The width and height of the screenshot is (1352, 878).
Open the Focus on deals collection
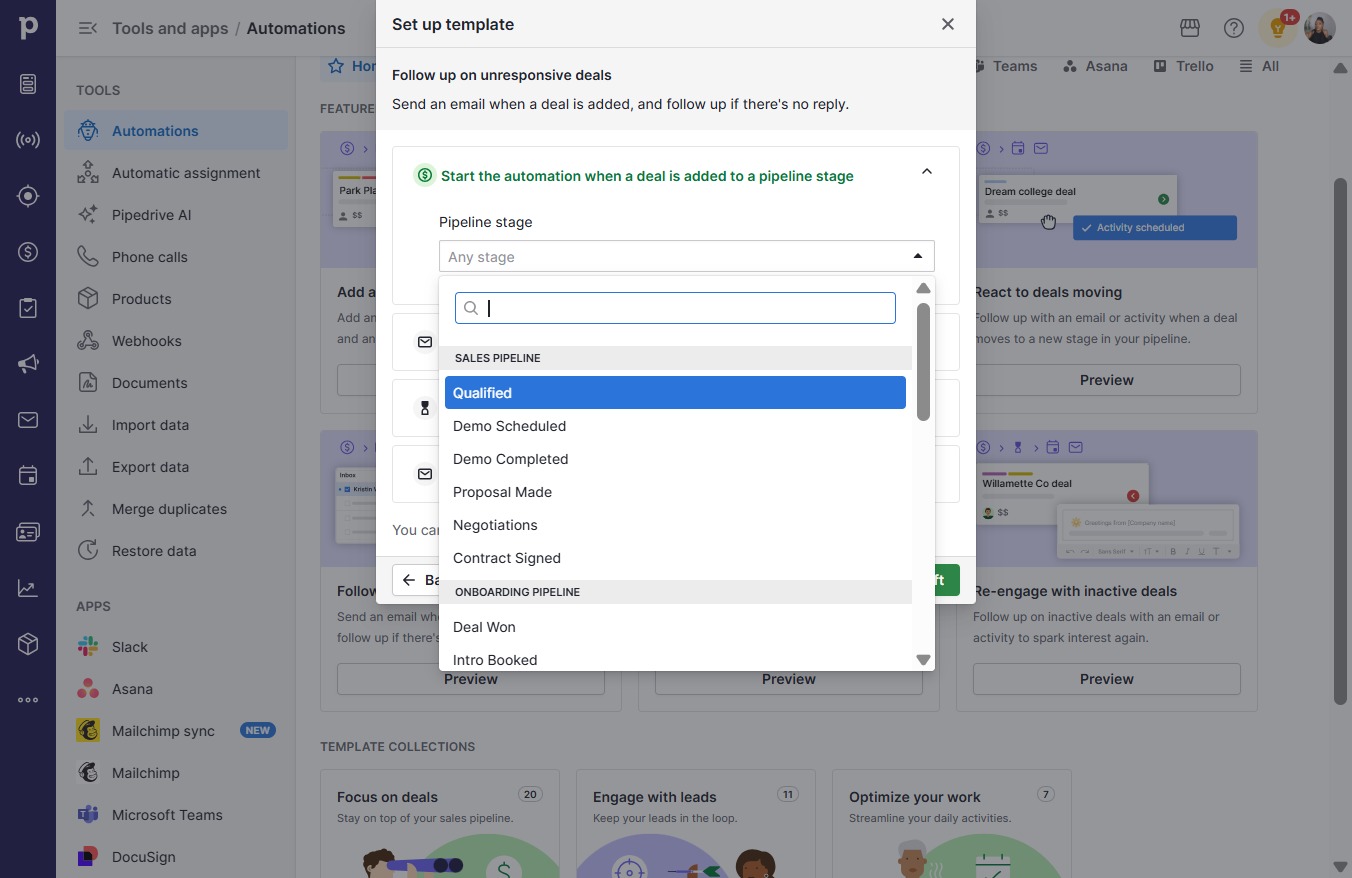(440, 824)
